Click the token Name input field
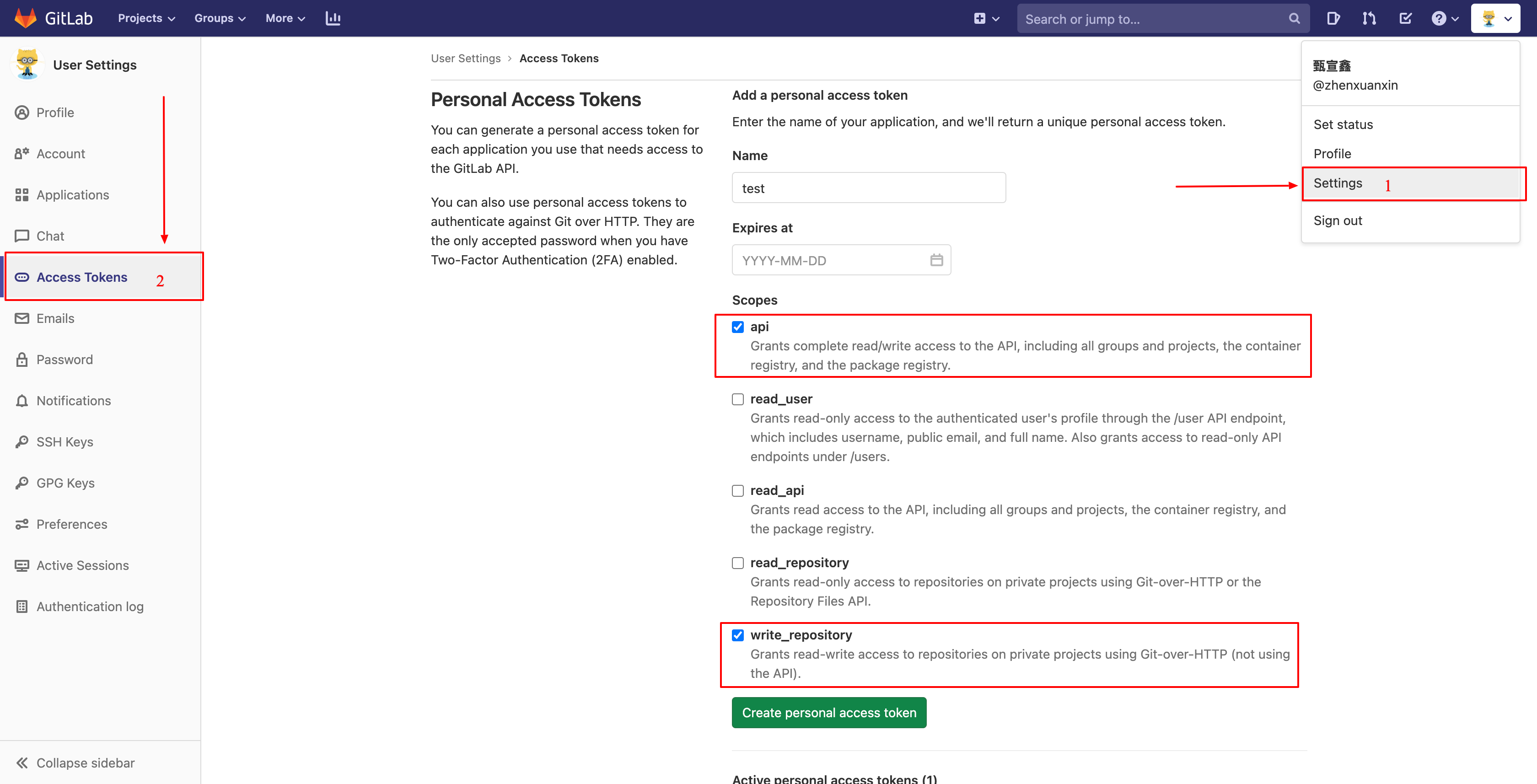The image size is (1537, 784). point(869,188)
